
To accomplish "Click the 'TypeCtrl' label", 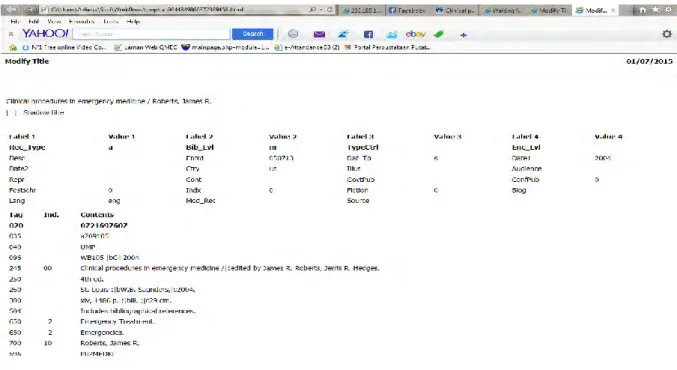I will 362,148.
